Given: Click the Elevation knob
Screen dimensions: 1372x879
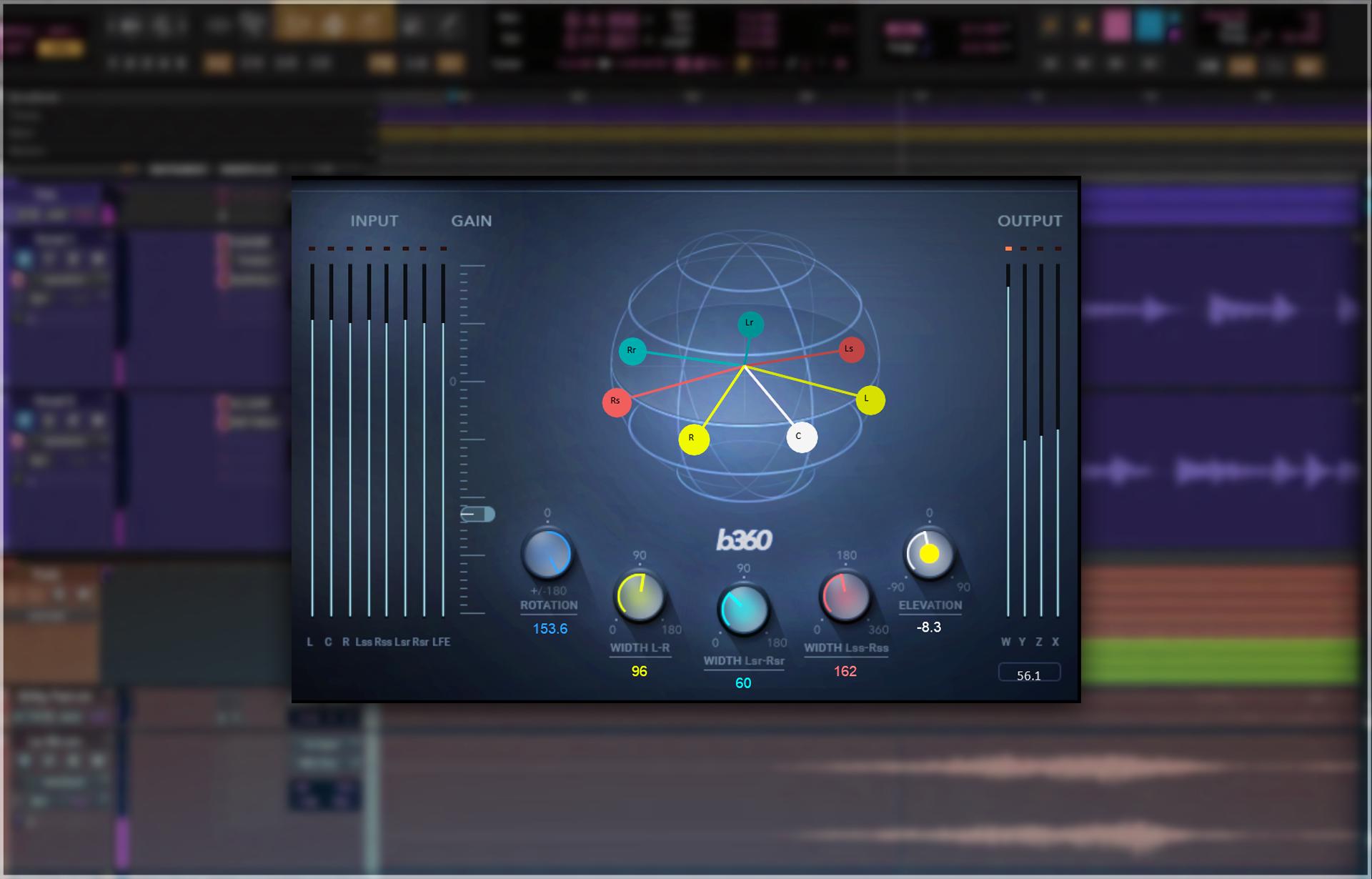Looking at the screenshot, I should click(929, 555).
